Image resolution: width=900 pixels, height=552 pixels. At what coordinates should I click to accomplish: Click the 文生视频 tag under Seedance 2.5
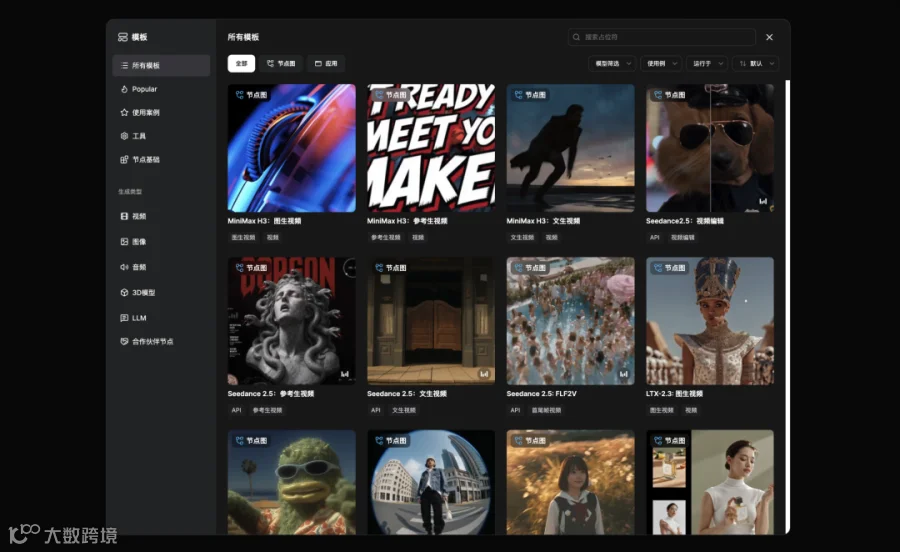[x=404, y=410]
